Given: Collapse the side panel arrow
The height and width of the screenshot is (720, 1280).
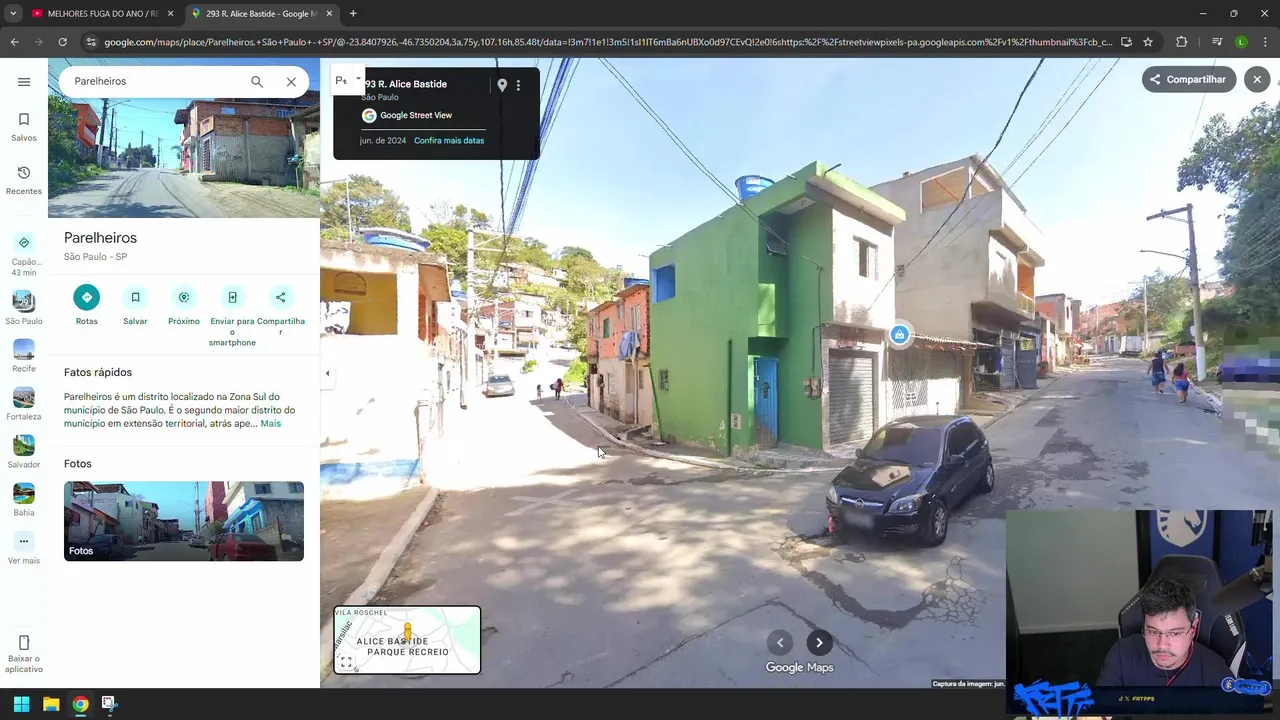Looking at the screenshot, I should click(x=327, y=373).
